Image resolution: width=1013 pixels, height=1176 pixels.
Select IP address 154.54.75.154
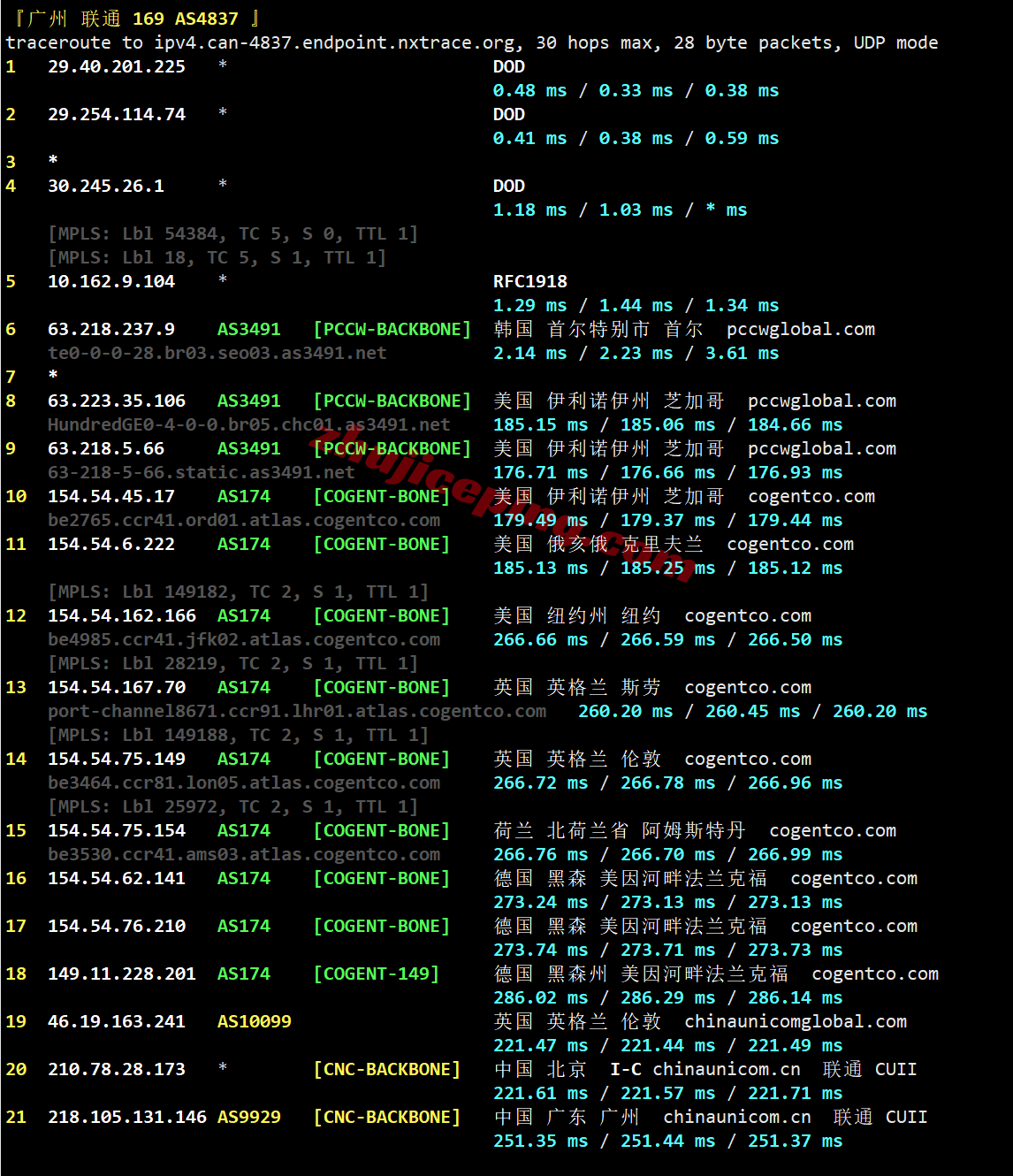coord(117,830)
